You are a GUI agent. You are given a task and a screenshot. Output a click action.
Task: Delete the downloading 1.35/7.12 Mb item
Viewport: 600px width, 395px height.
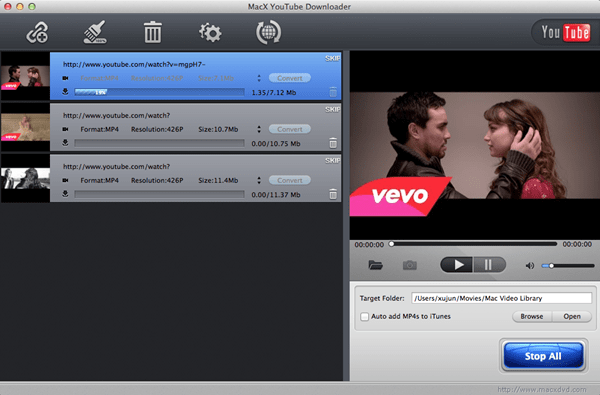pyautogui.click(x=333, y=92)
